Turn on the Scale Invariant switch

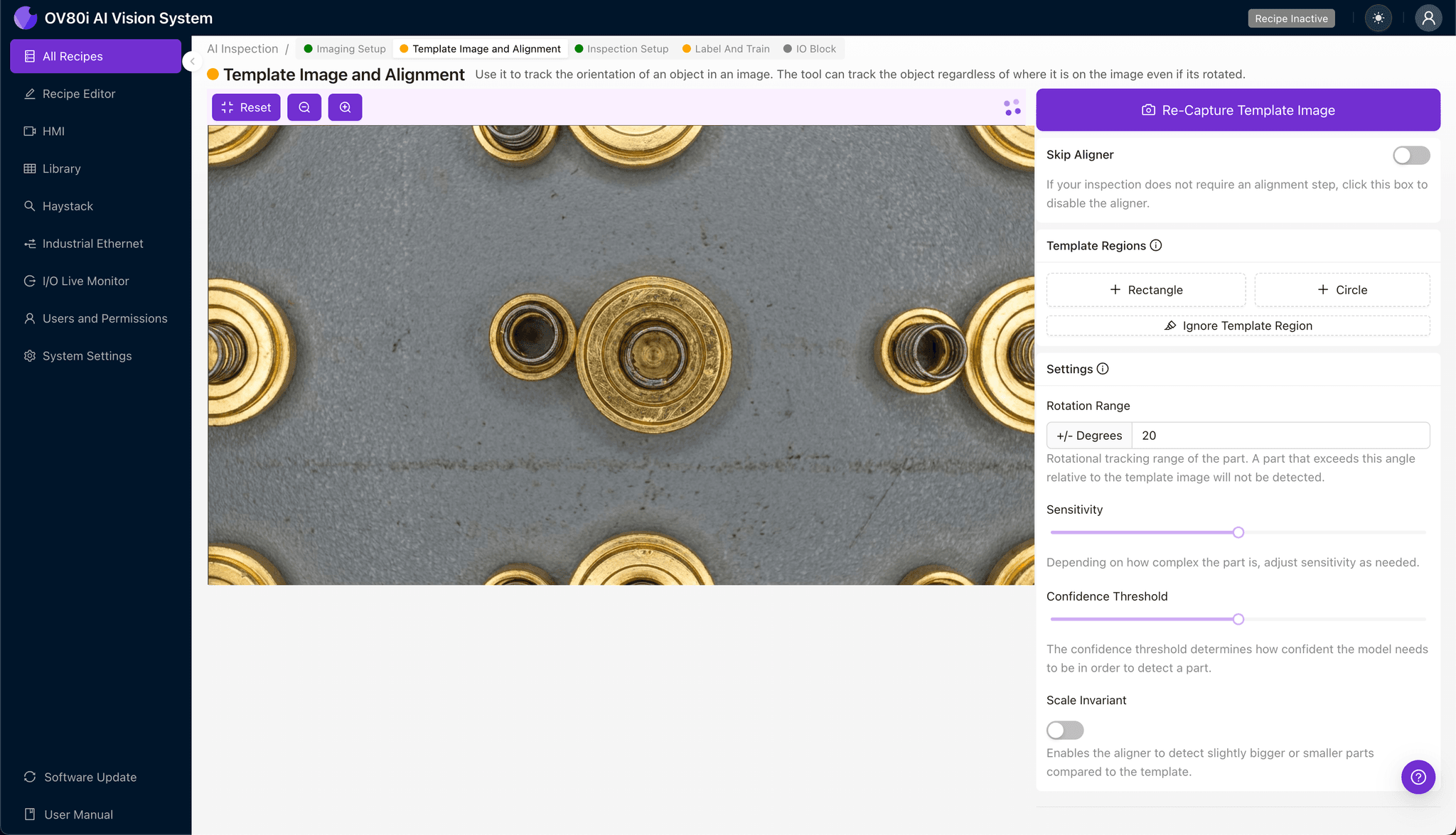1064,730
